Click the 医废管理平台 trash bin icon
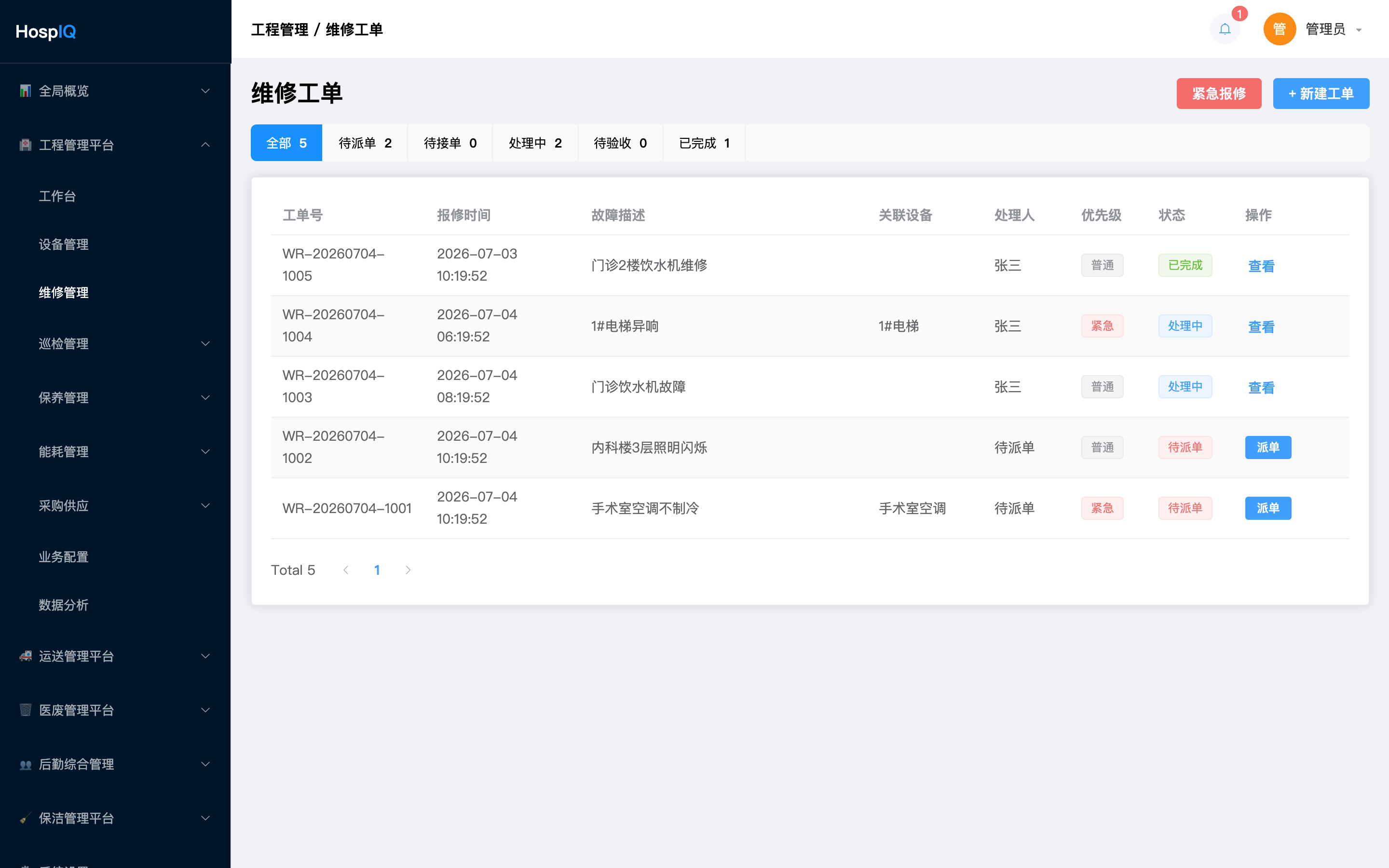Image resolution: width=1389 pixels, height=868 pixels. pyautogui.click(x=25, y=710)
